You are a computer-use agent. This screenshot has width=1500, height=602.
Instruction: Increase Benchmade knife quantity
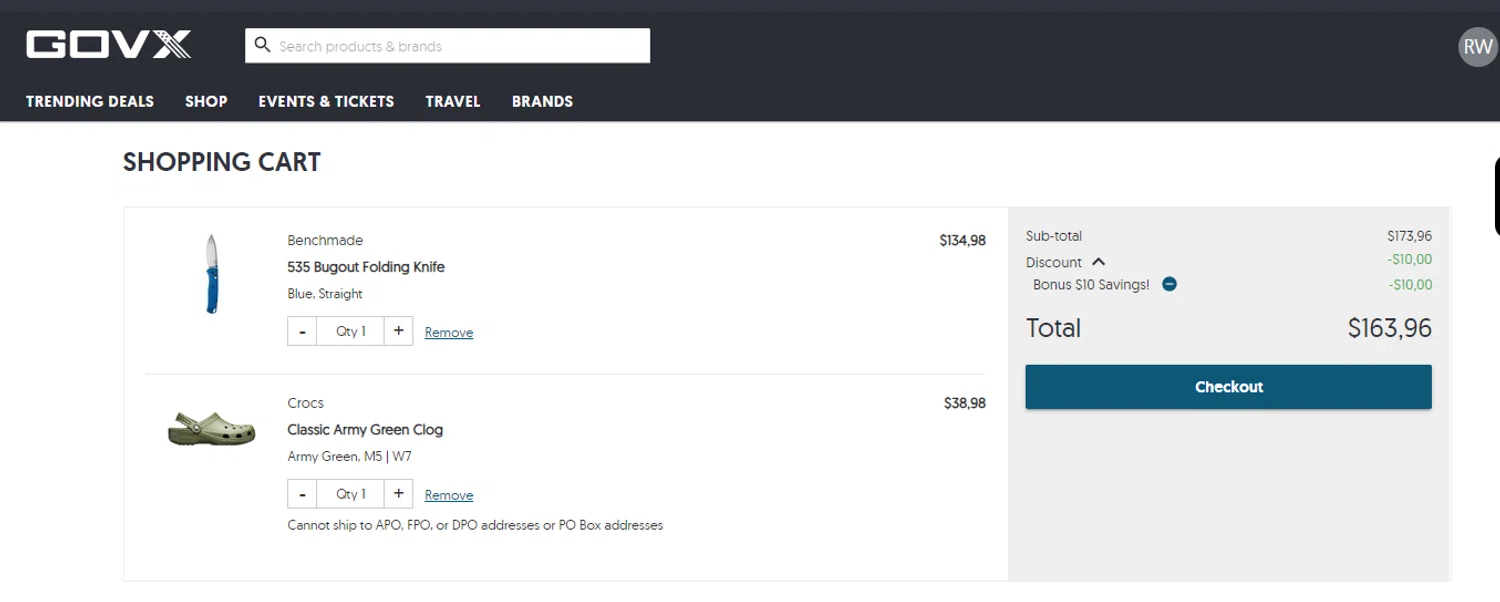(x=398, y=331)
